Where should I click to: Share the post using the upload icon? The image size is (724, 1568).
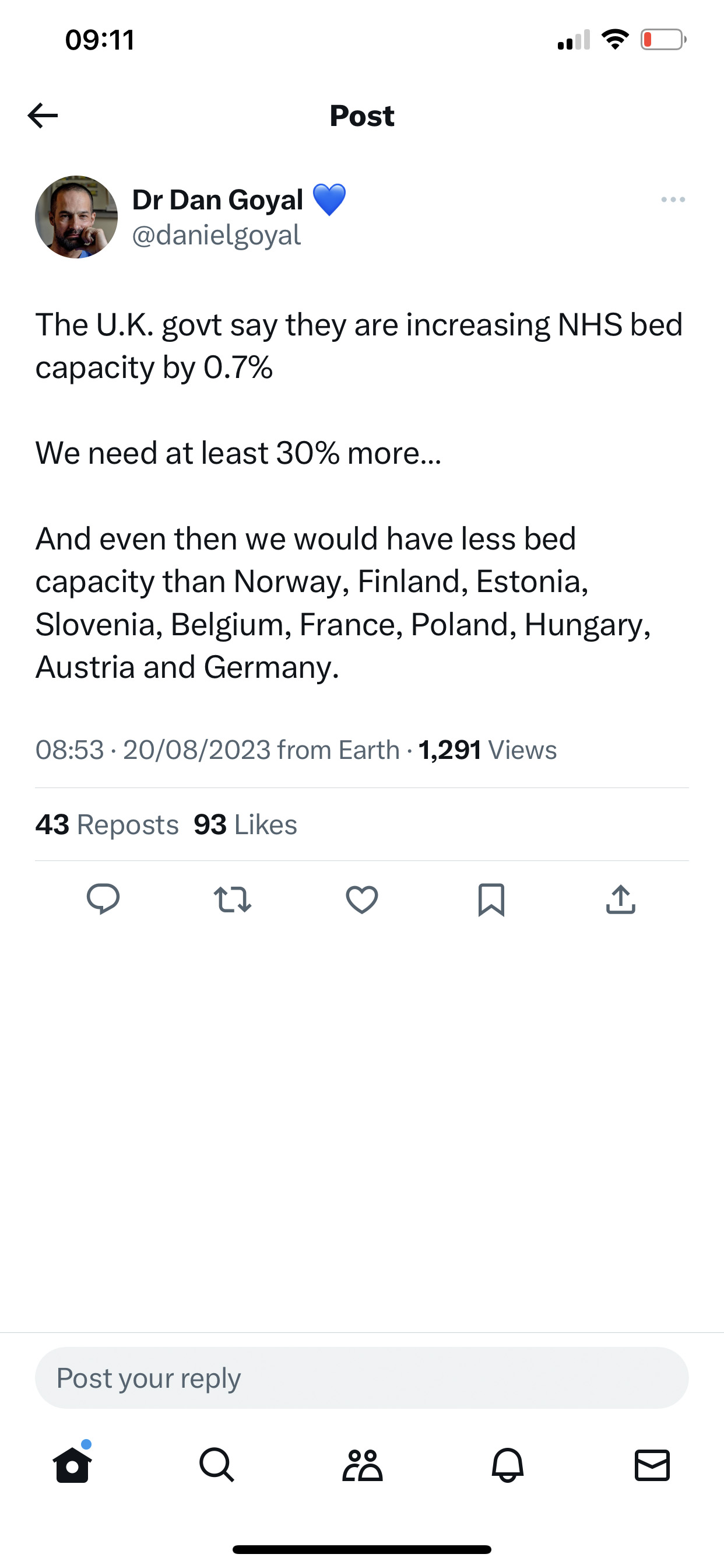621,900
